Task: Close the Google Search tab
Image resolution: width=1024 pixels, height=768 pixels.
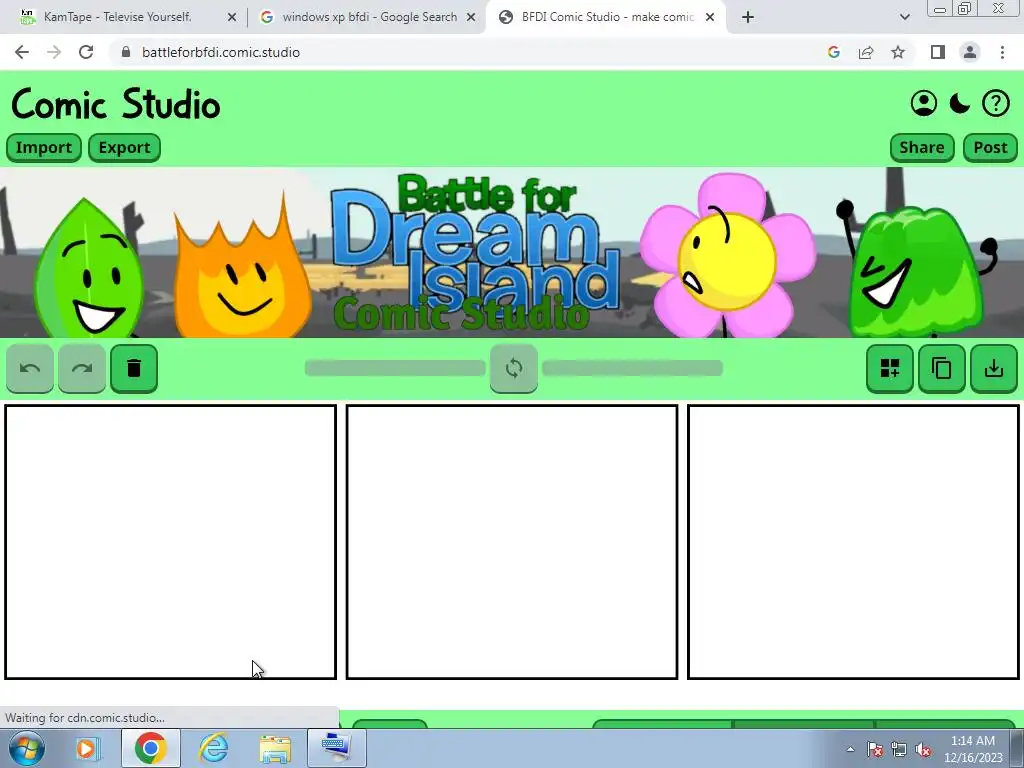Action: click(x=471, y=18)
